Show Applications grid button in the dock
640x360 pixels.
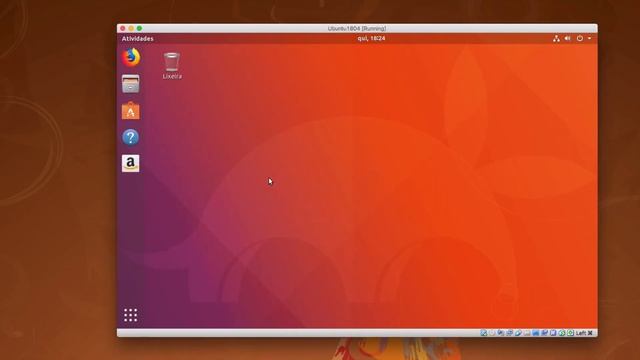pyautogui.click(x=131, y=315)
